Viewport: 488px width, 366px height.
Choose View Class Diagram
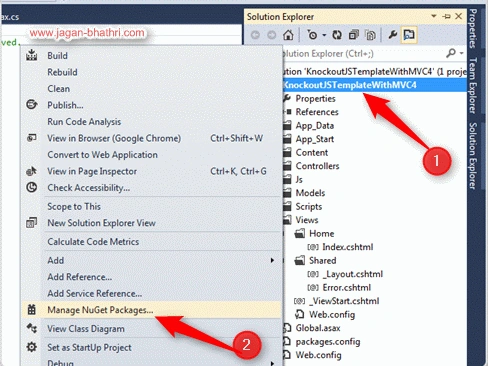tap(152, 329)
